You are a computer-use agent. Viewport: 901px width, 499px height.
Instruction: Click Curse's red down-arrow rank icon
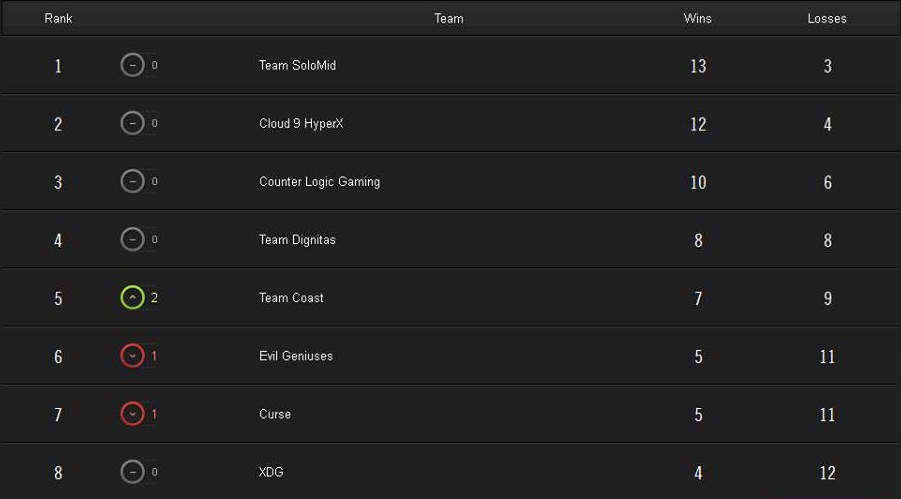pyautogui.click(x=132, y=414)
